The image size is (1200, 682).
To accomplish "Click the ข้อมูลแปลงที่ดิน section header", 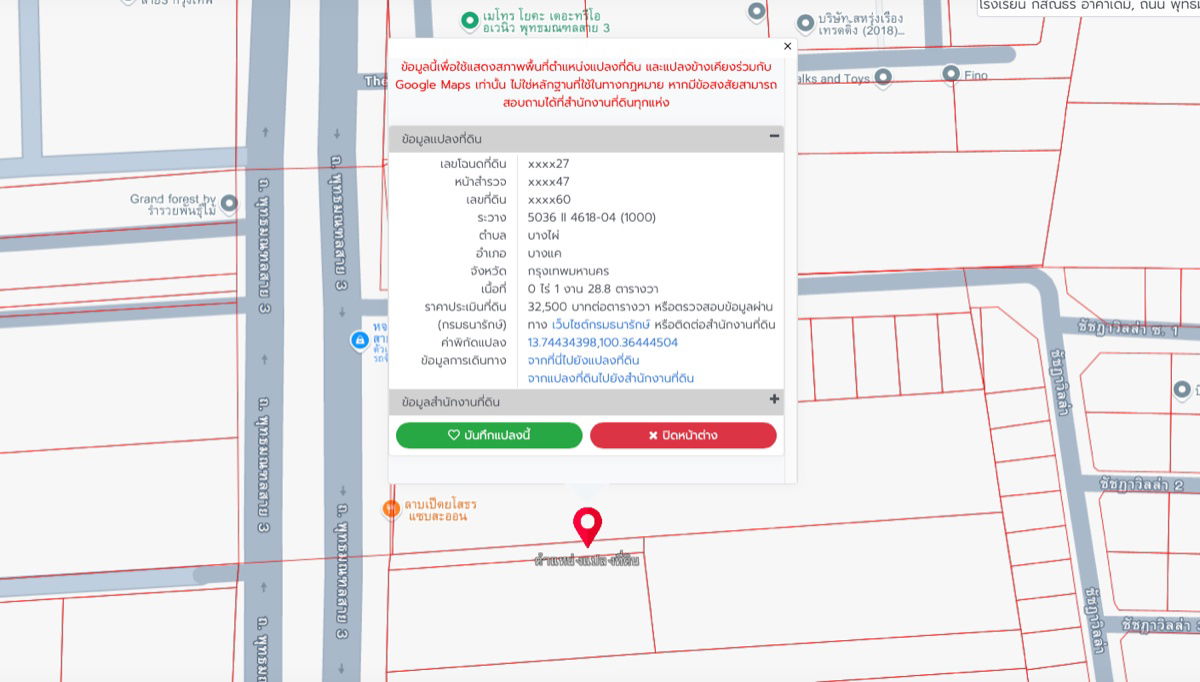I will tap(586, 139).
